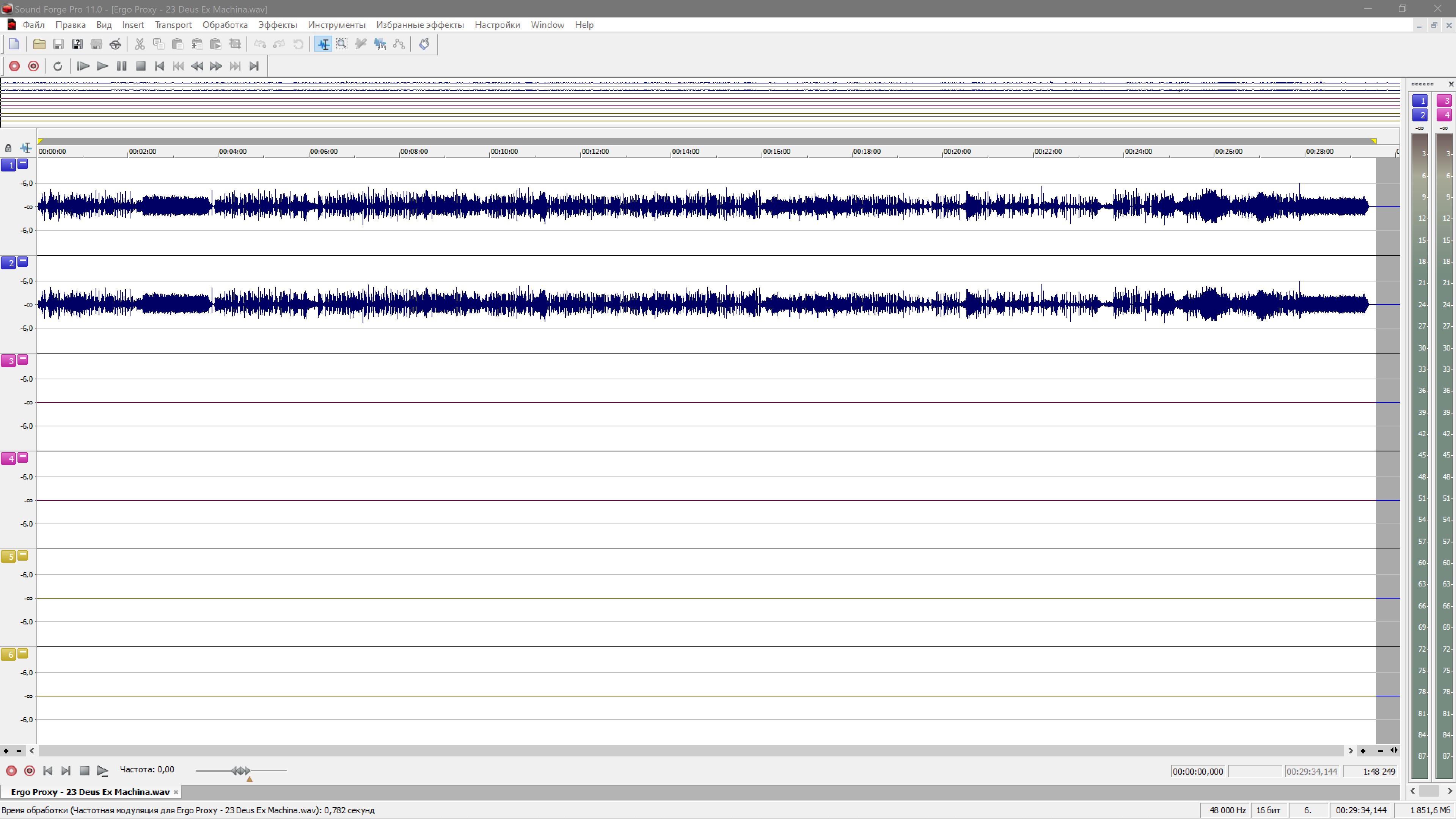The height and width of the screenshot is (819, 1456).
Task: Click the Go to End transport icon
Action: [x=254, y=66]
